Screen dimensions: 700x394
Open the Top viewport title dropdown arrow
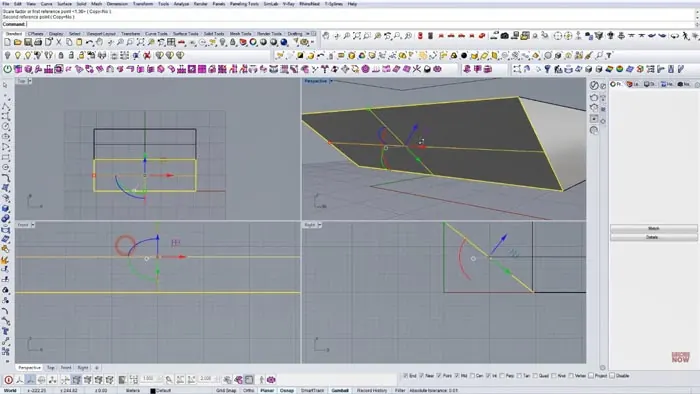tap(30, 81)
